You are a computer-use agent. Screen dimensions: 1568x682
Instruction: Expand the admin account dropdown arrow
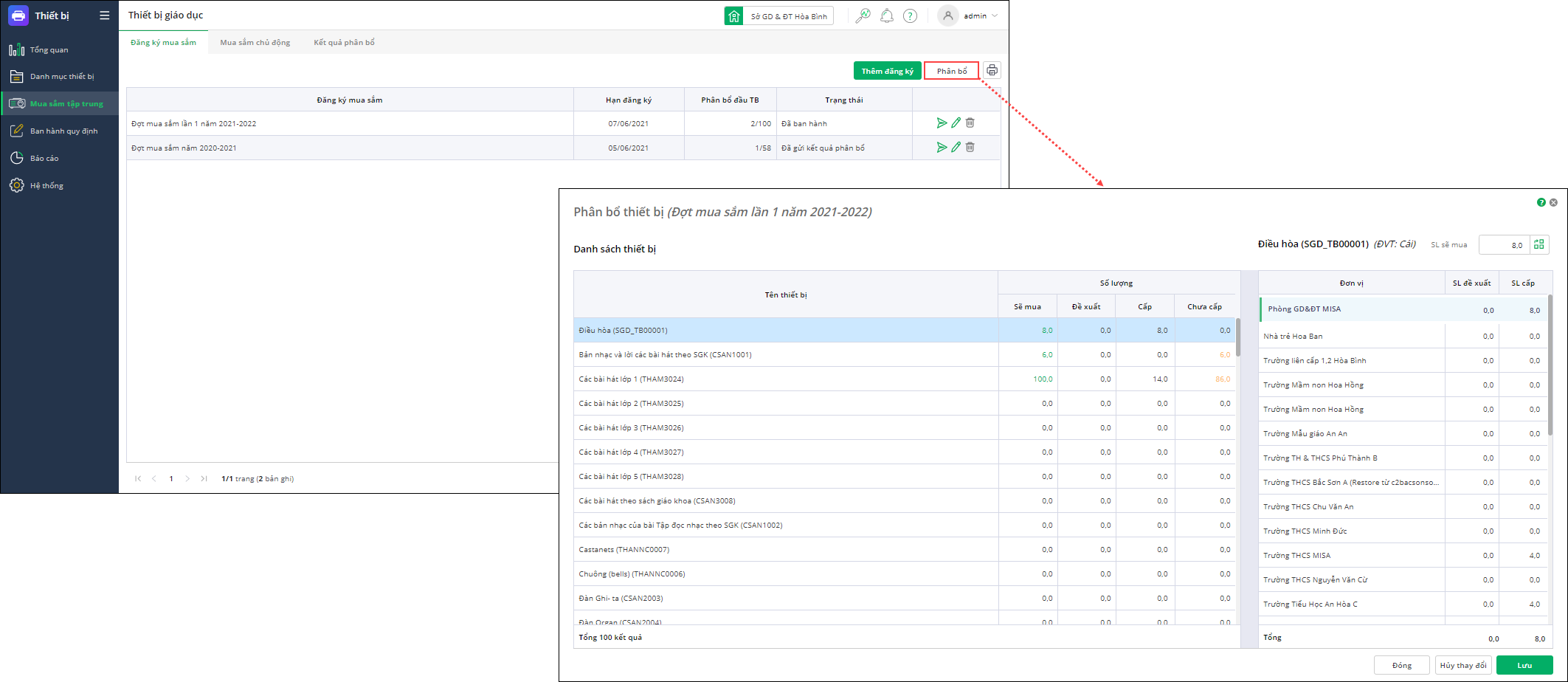[995, 15]
